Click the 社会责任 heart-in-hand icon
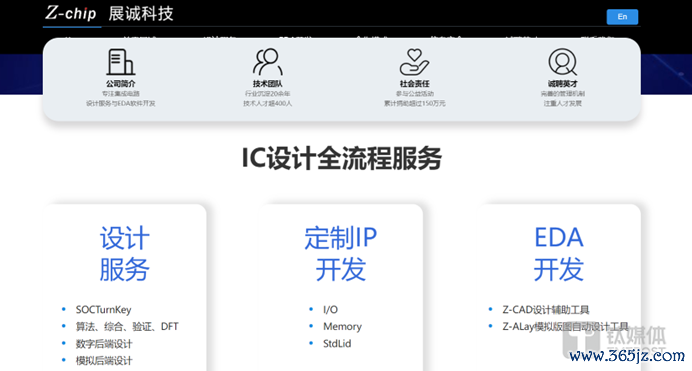The height and width of the screenshot is (371, 692). pyautogui.click(x=414, y=62)
